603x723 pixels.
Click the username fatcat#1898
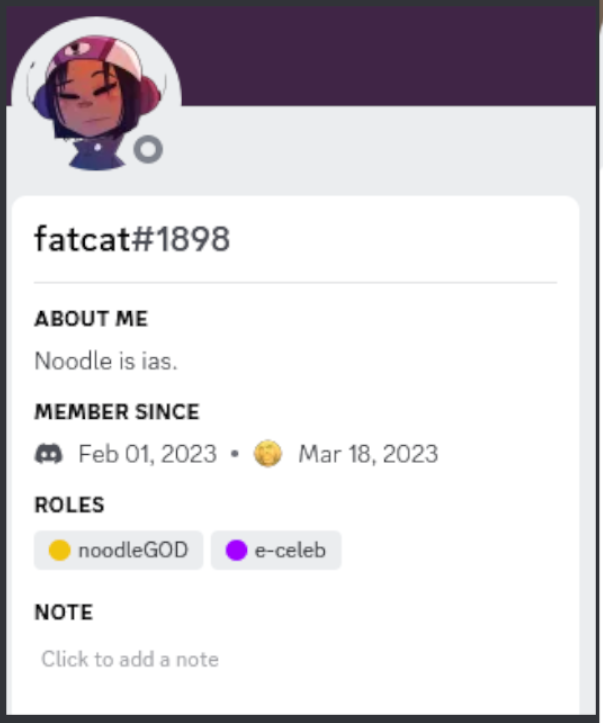point(132,239)
